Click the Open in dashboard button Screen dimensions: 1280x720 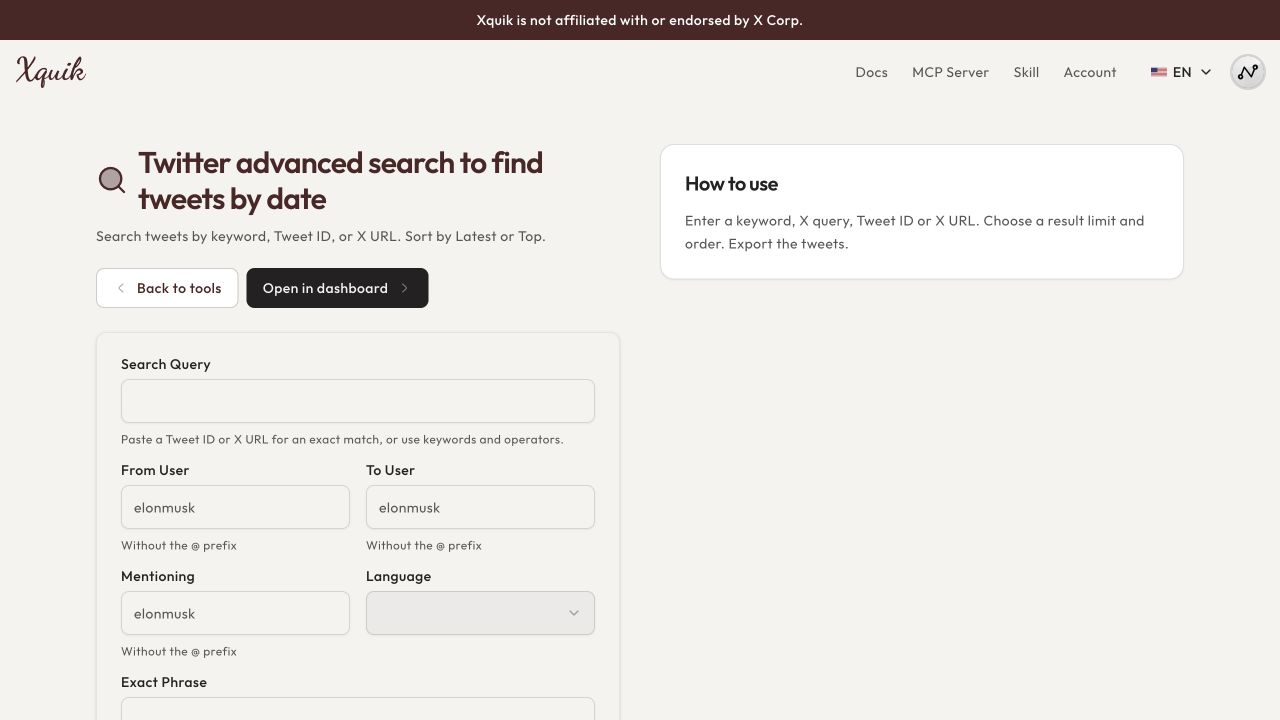(337, 288)
